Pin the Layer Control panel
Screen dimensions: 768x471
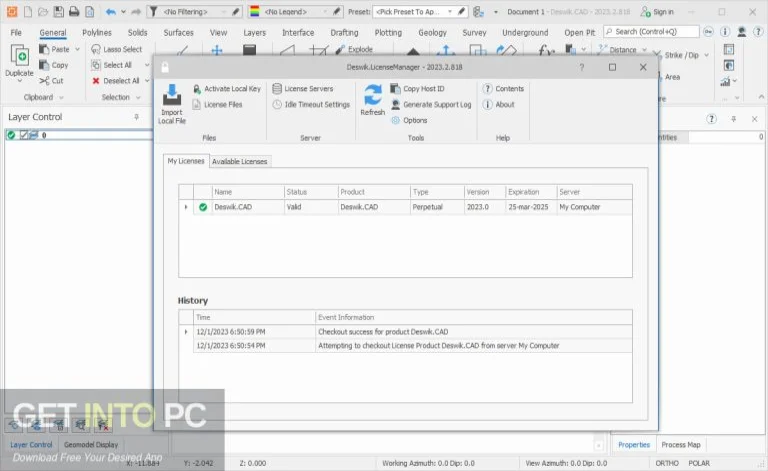click(x=136, y=117)
